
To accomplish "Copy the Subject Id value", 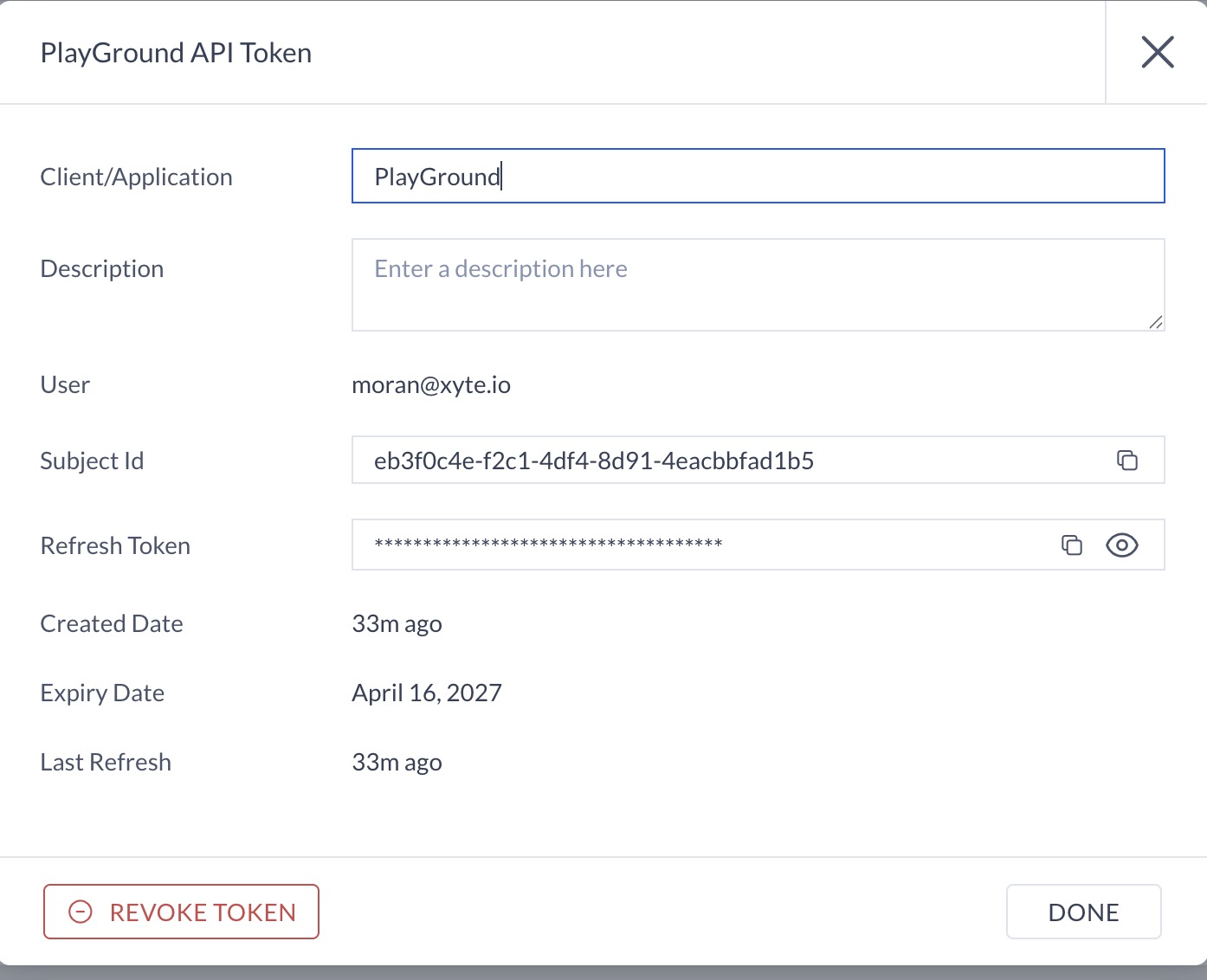I will (1126, 461).
